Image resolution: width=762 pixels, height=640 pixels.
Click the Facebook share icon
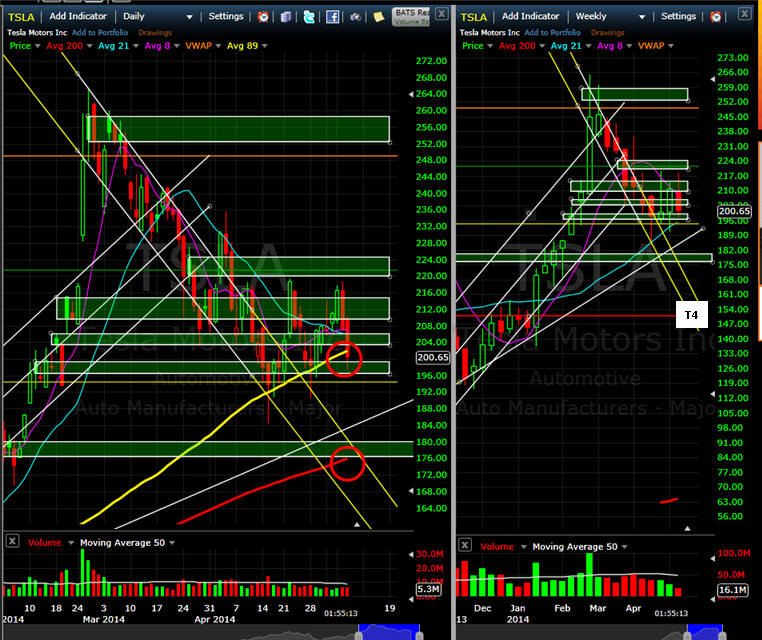332,17
